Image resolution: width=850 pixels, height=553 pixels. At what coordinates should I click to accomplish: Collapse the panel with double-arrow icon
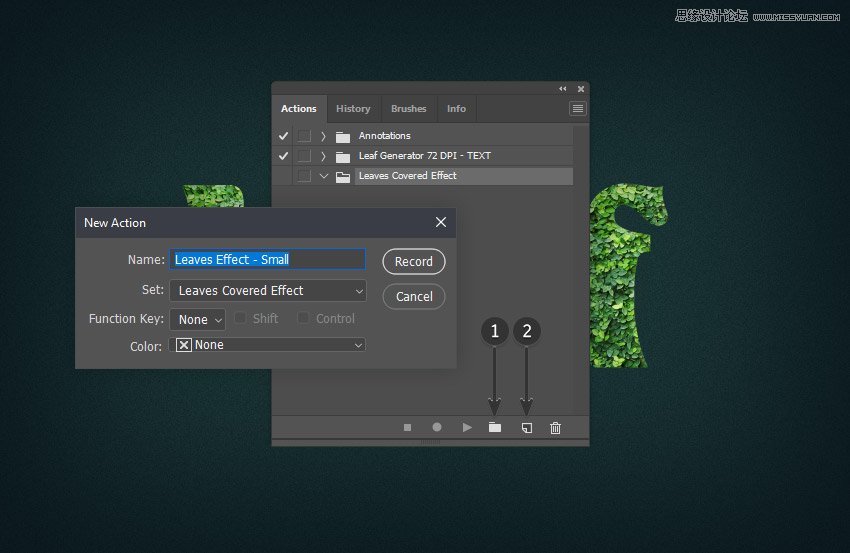(x=562, y=89)
